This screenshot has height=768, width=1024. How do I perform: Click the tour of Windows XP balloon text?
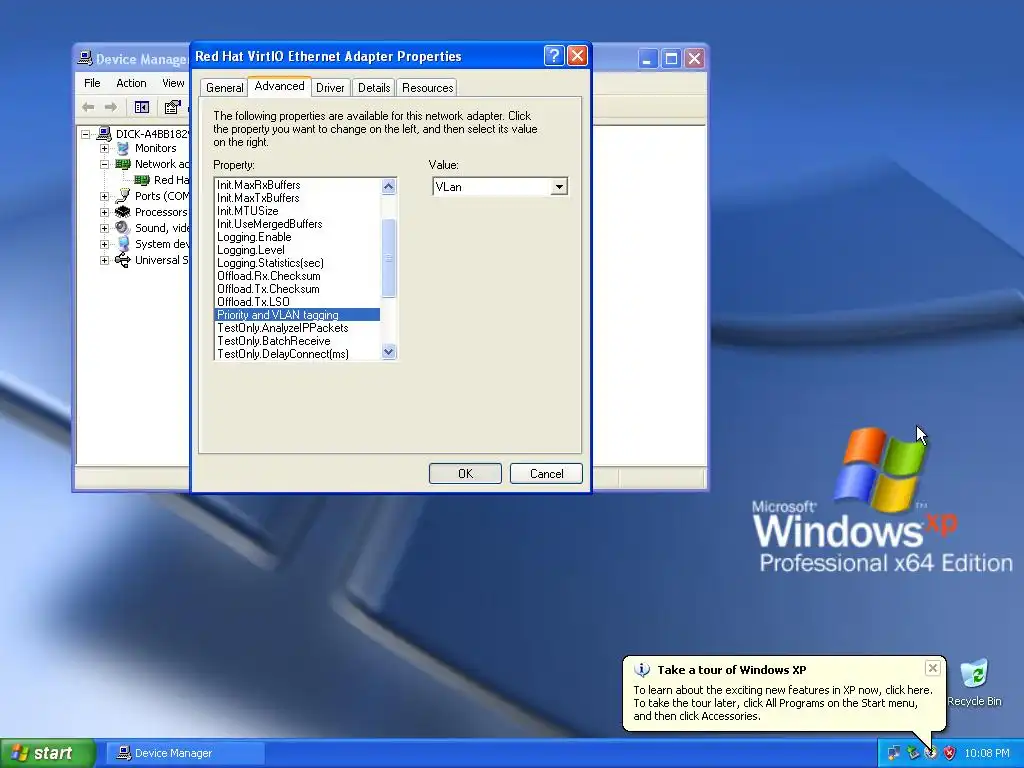[782, 703]
